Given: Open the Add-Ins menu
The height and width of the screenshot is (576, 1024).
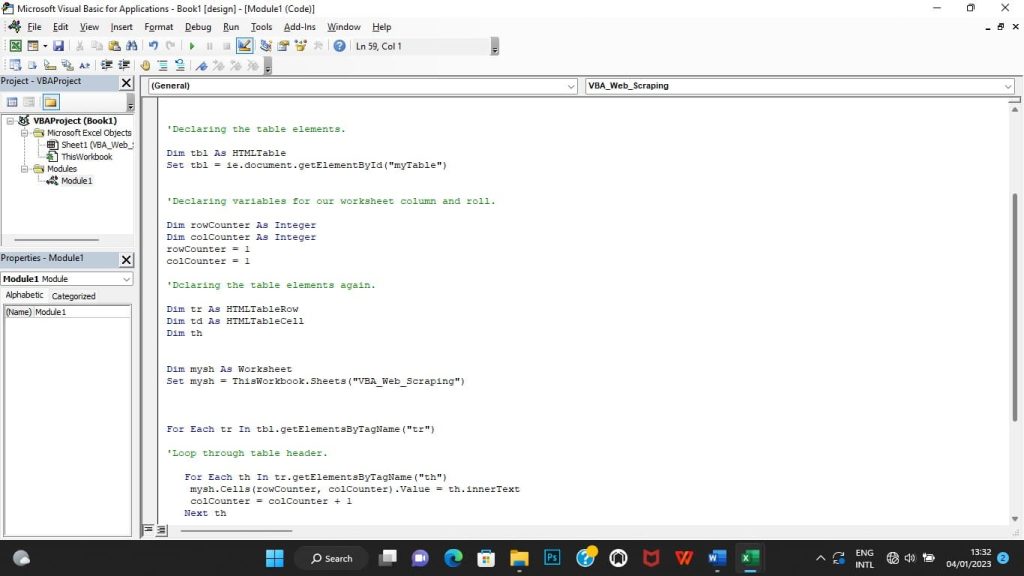Looking at the screenshot, I should (300, 27).
